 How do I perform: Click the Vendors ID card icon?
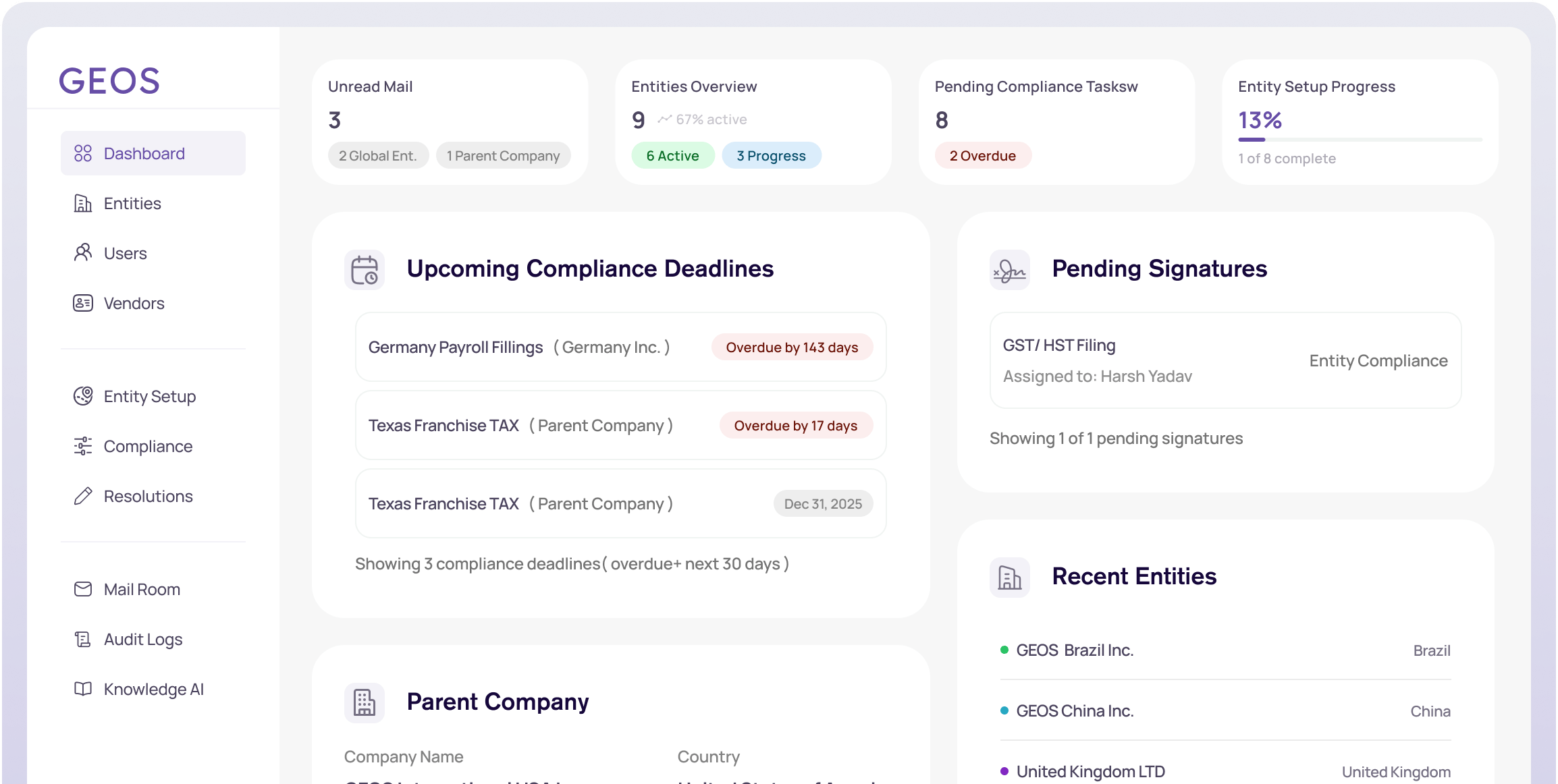tap(83, 303)
